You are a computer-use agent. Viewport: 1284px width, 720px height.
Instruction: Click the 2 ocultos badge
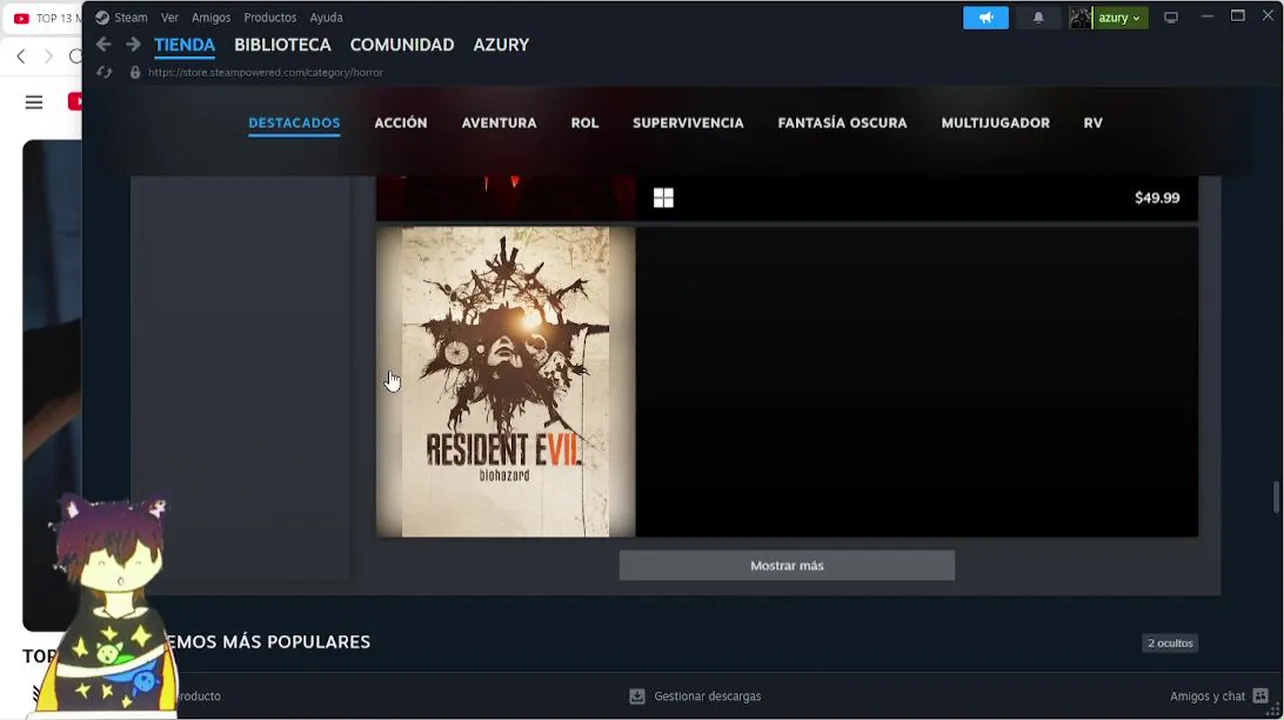1170,643
